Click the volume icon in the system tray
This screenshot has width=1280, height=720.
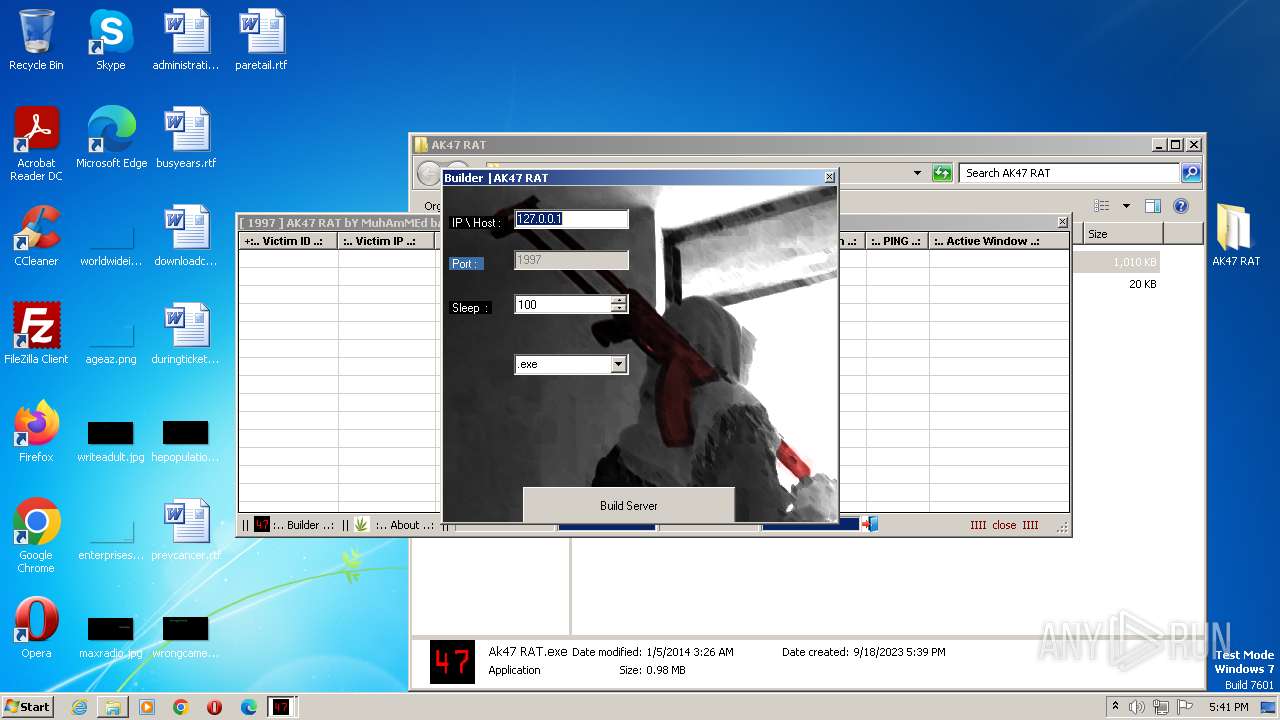click(x=1137, y=707)
